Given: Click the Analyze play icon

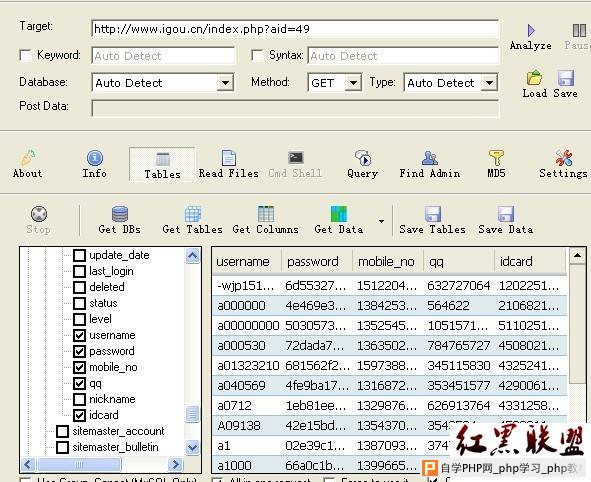Looking at the screenshot, I should (x=531, y=30).
